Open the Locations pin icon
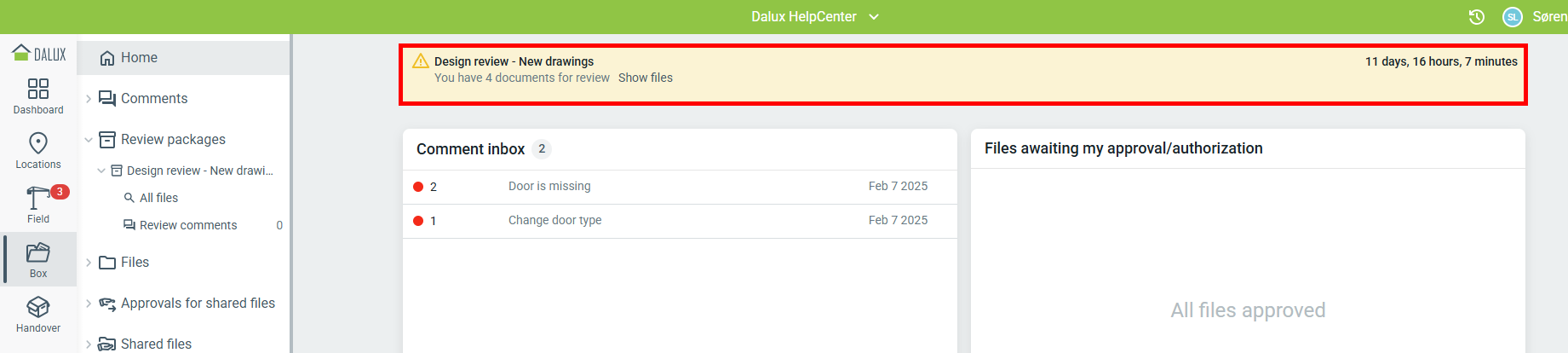This screenshot has width=1568, height=353. click(x=38, y=143)
